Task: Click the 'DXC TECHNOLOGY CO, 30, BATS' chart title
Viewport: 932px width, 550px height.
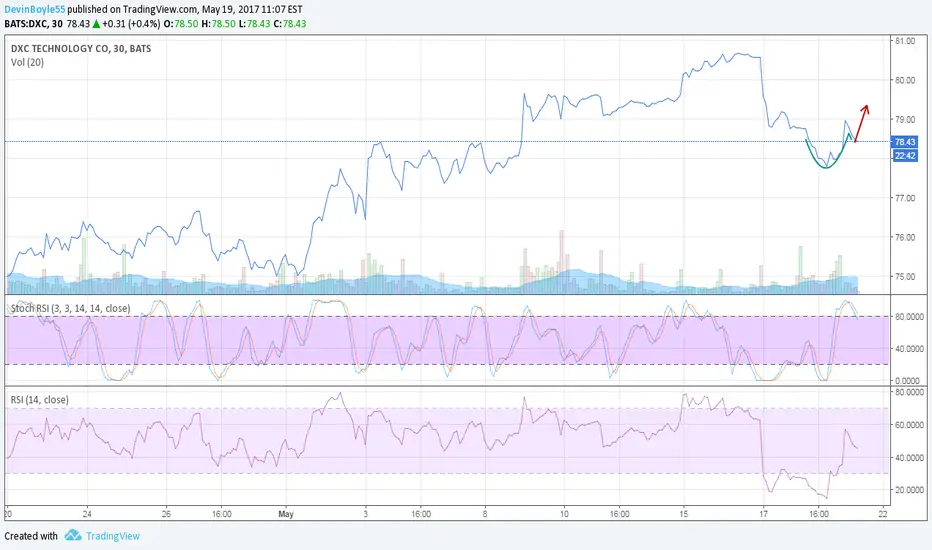Action: pos(81,49)
